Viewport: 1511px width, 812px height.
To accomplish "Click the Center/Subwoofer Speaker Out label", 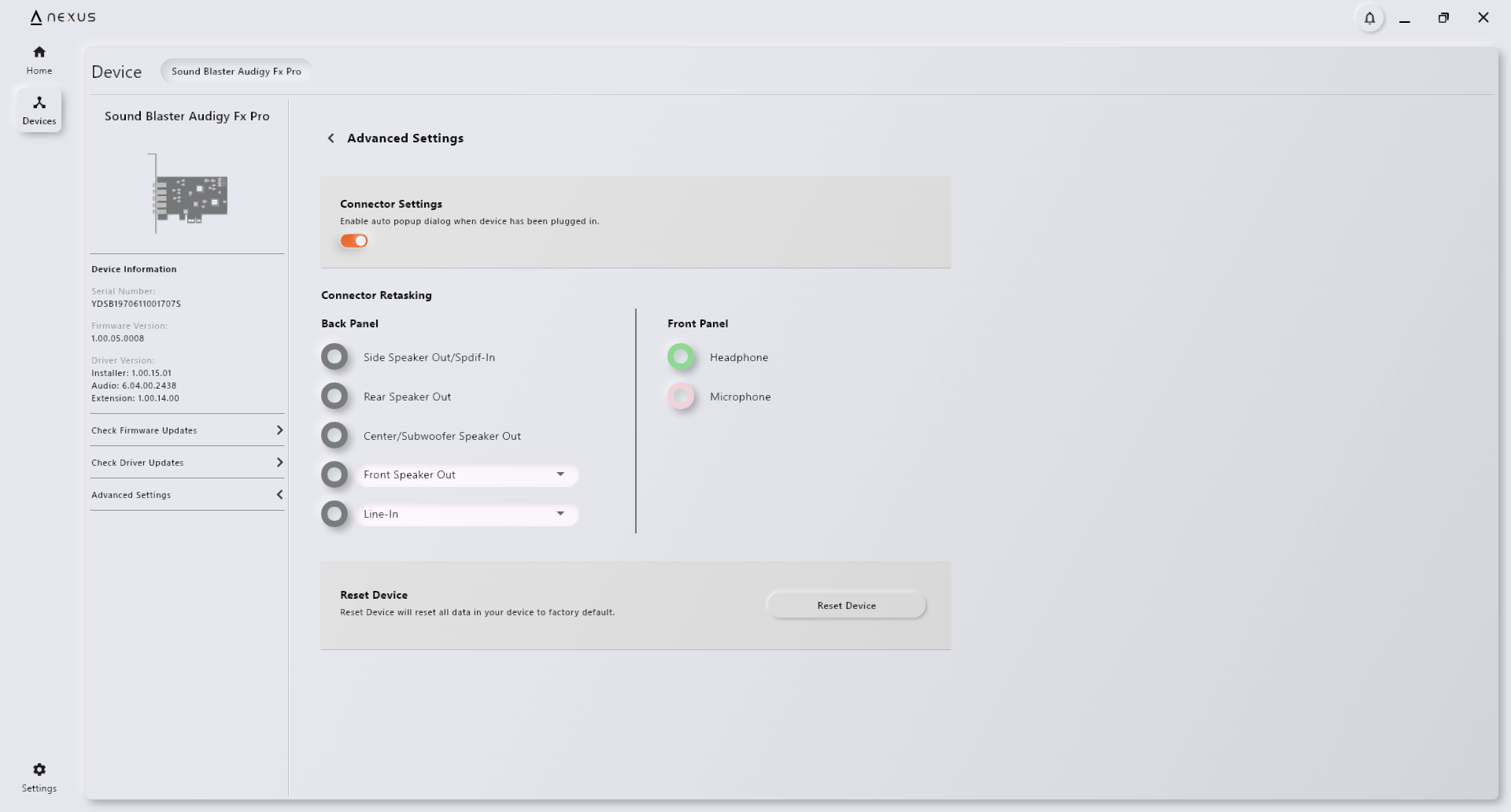I will tap(442, 436).
